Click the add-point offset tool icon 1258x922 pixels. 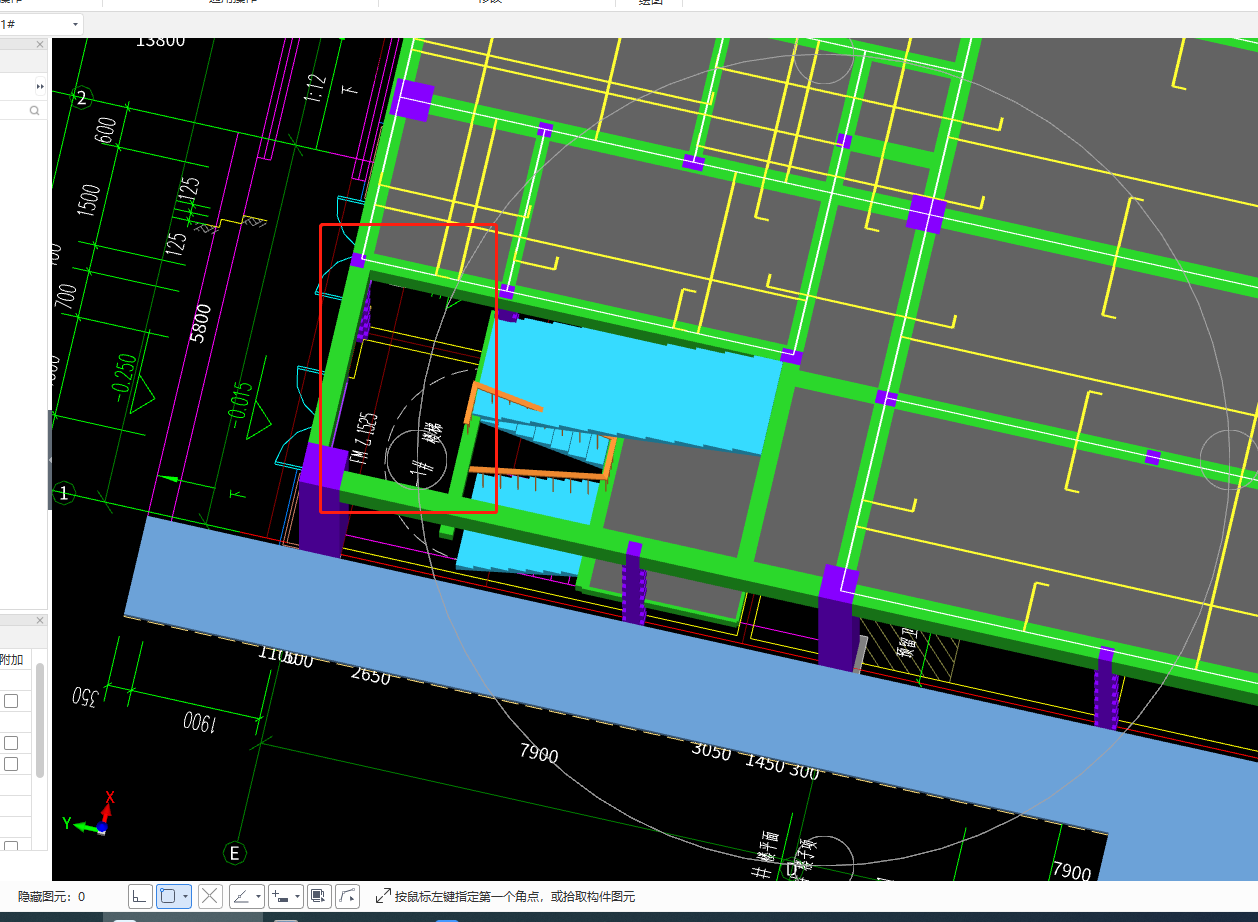coord(281,896)
